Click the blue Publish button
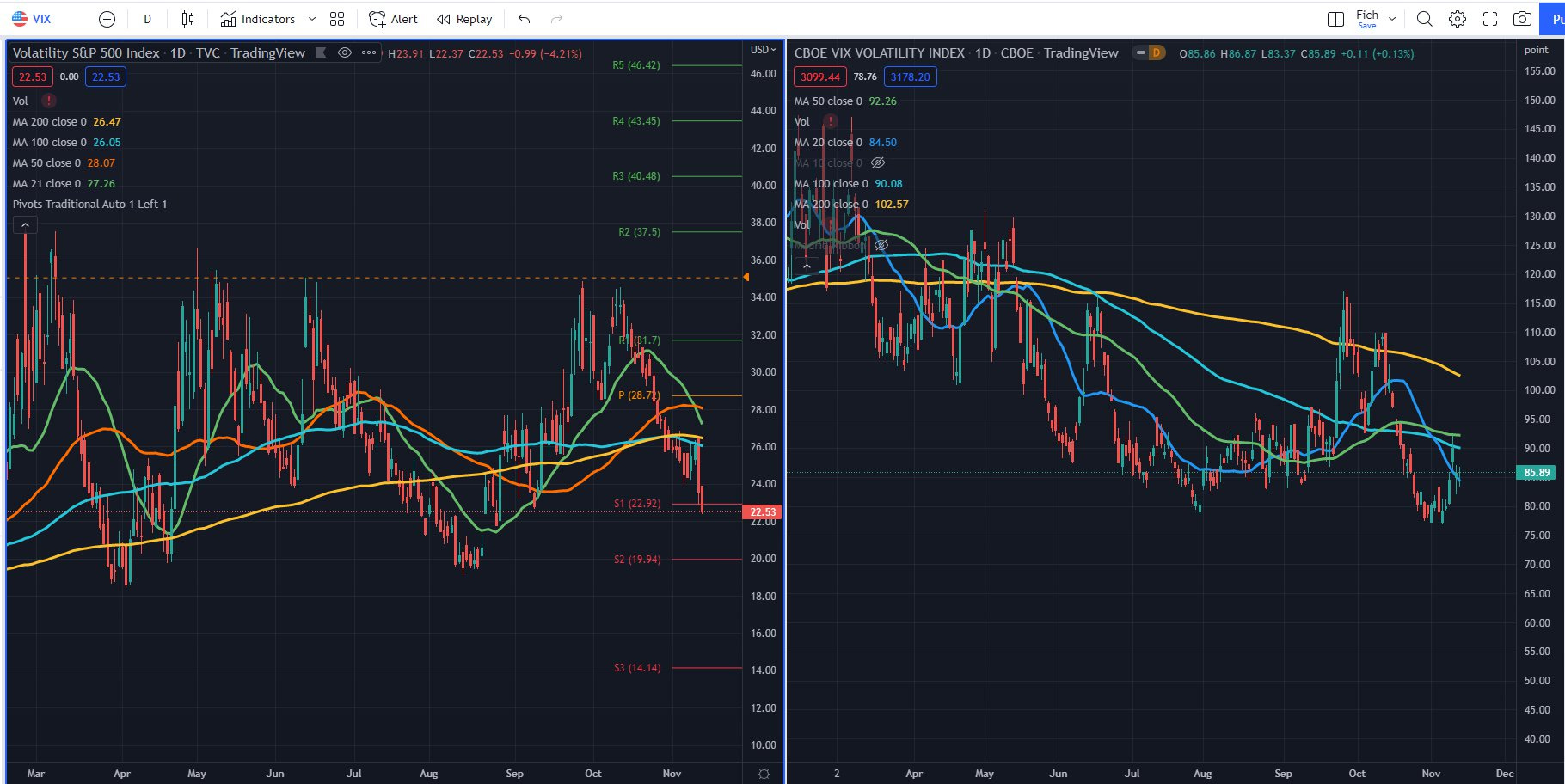Screen dimensions: 1565x784 [1553, 19]
